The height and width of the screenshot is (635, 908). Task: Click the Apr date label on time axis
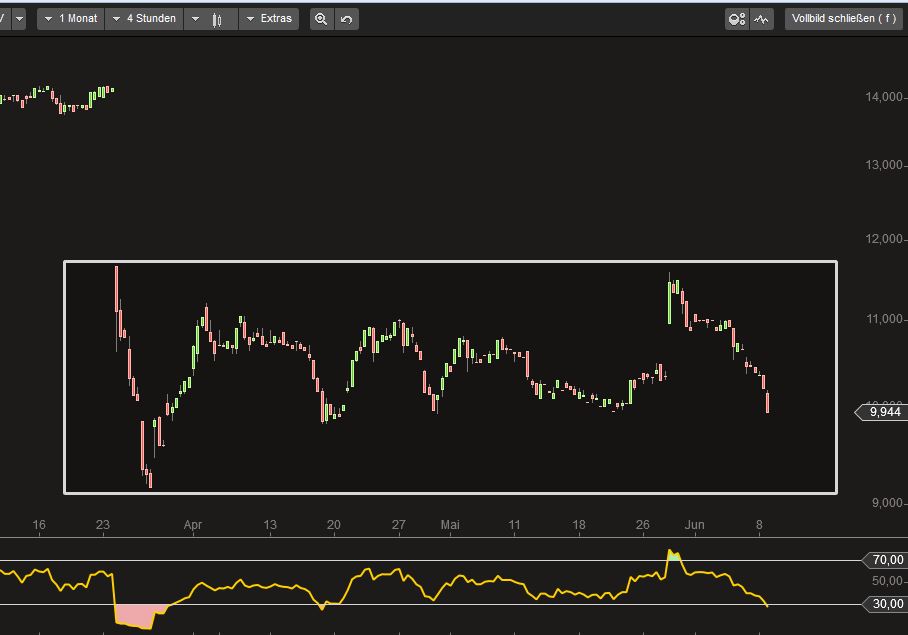coord(193,525)
